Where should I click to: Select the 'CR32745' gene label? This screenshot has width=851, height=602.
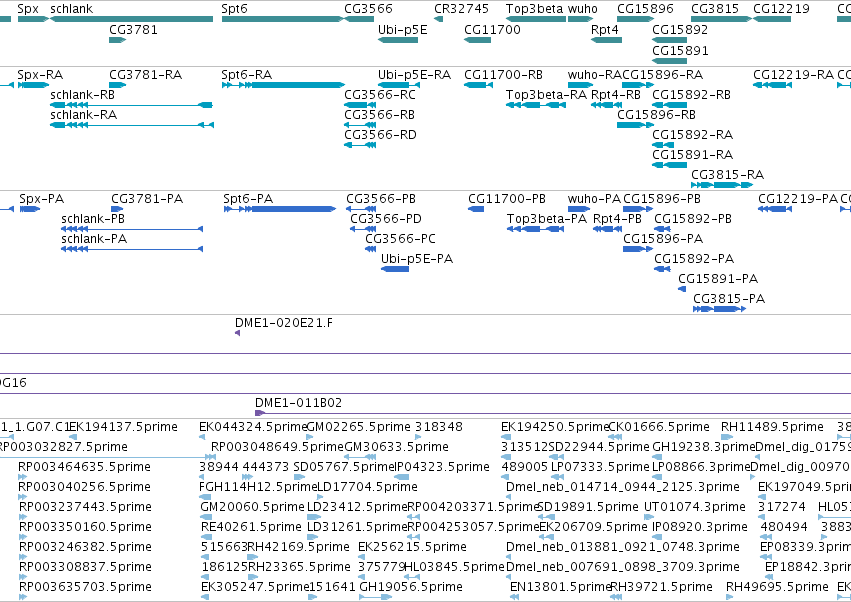pyautogui.click(x=461, y=9)
